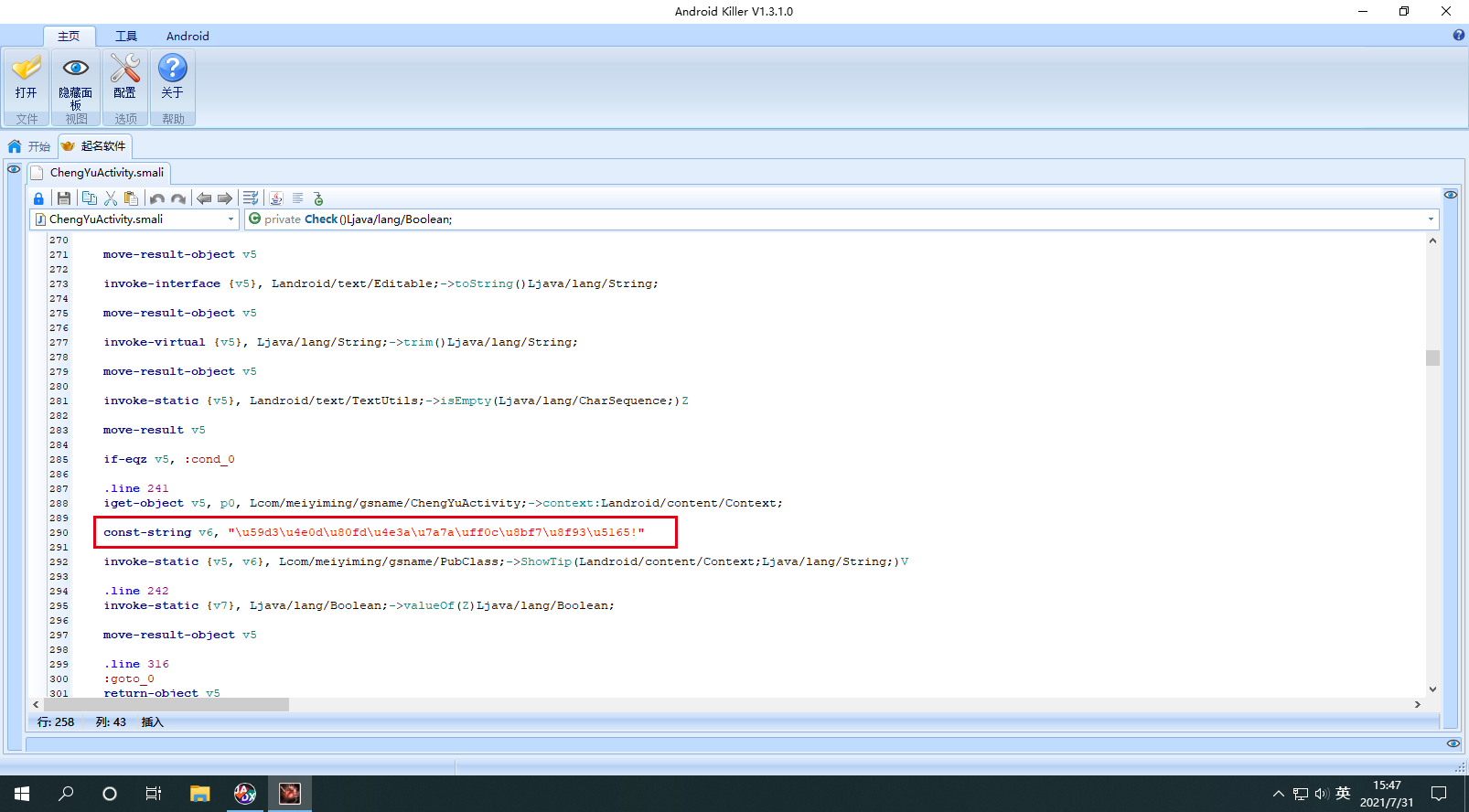Click the '.line 241' code line
Image resolution: width=1469 pixels, height=812 pixels.
coord(136,488)
